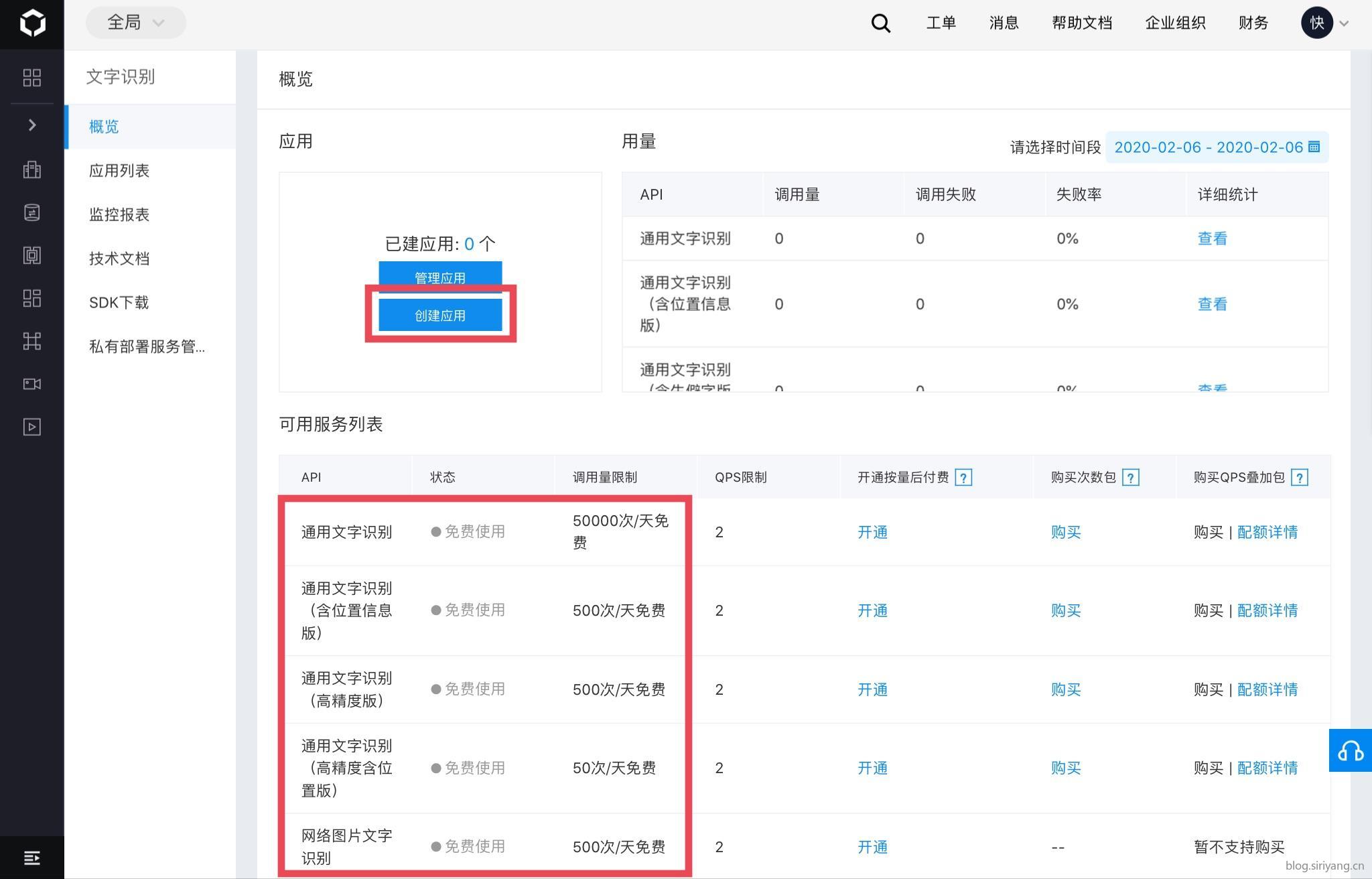Open 帮助文档 in the top navigation

tap(1081, 23)
